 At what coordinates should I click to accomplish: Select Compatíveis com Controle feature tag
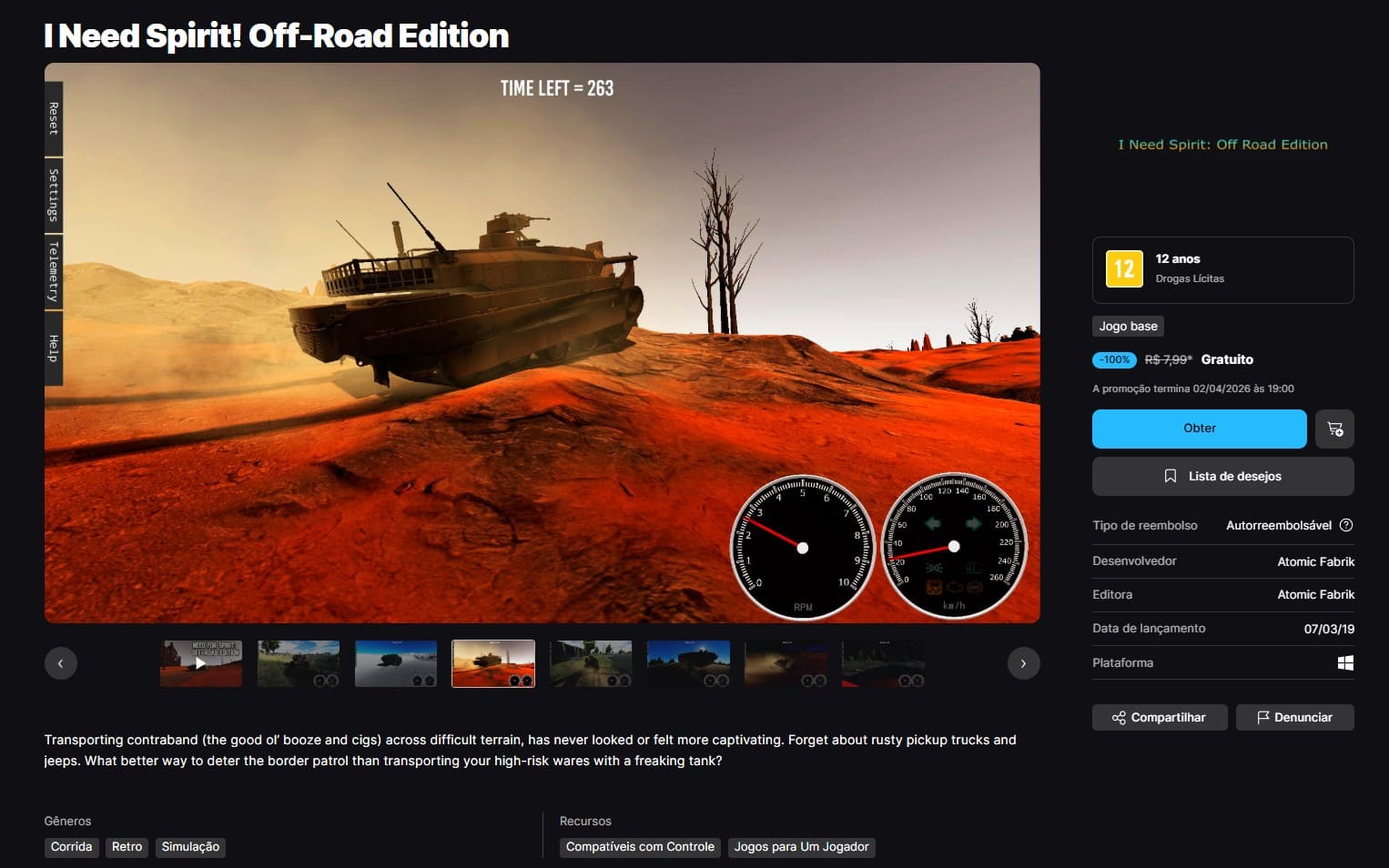pyautogui.click(x=640, y=847)
